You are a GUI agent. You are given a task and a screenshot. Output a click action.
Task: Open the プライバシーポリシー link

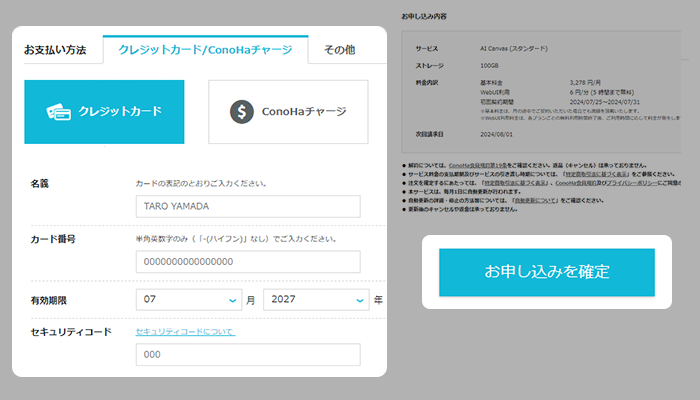tap(632, 183)
